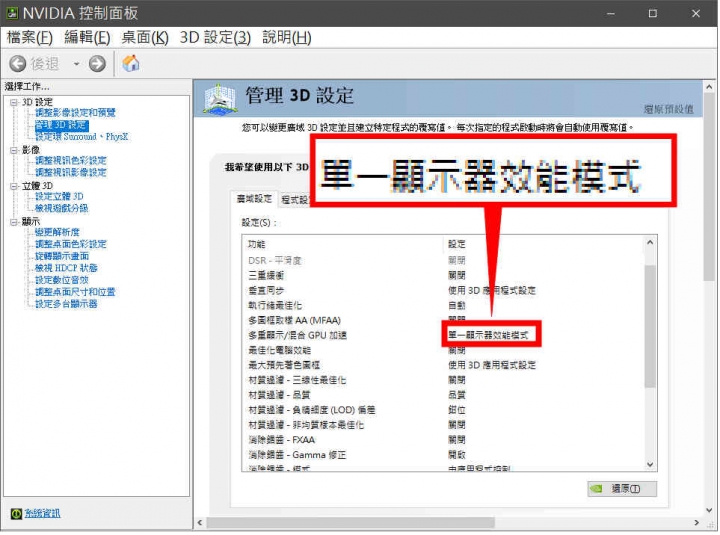Open the 說明(H) menu

click(x=287, y=37)
